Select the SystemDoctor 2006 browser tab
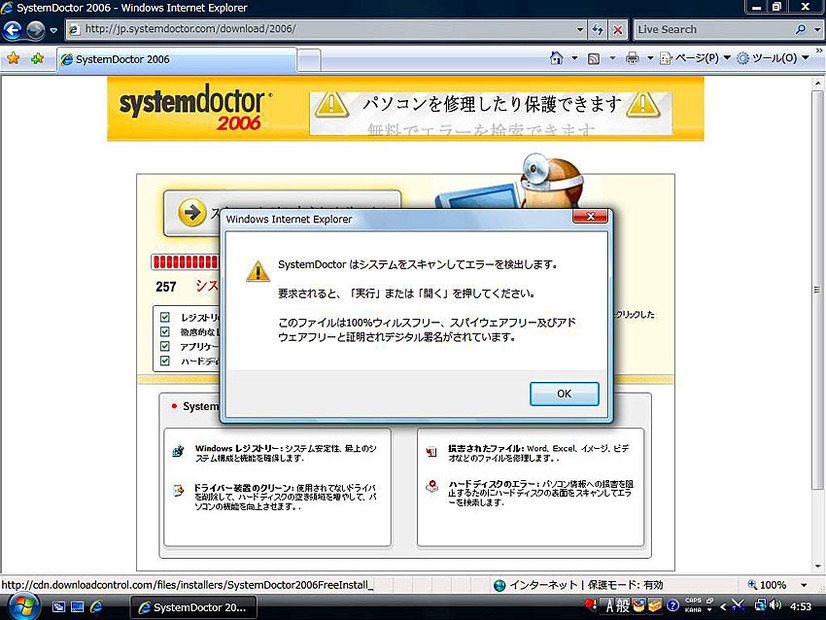 click(176, 60)
